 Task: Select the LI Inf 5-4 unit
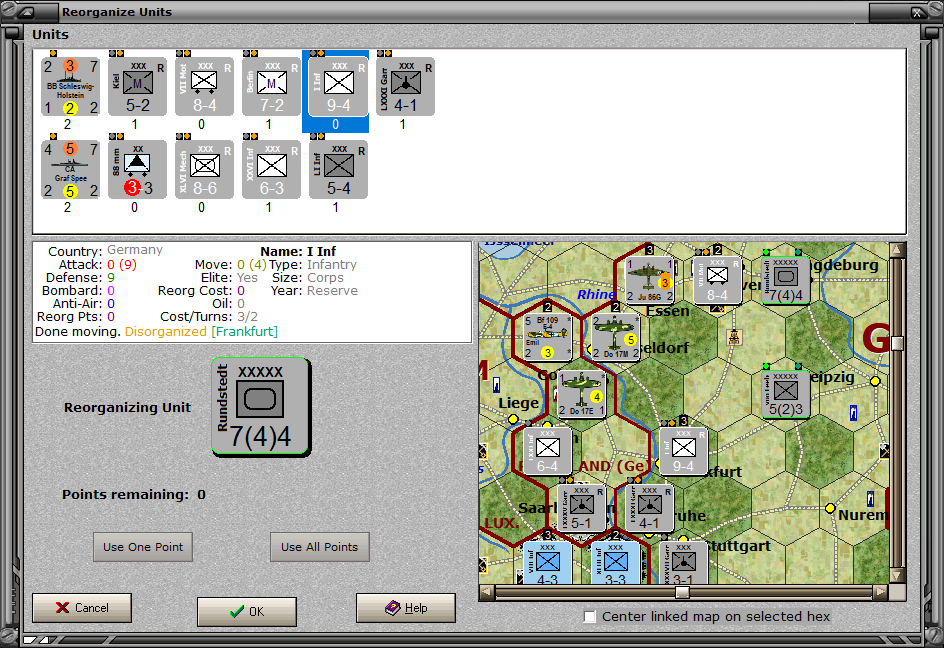pos(338,170)
